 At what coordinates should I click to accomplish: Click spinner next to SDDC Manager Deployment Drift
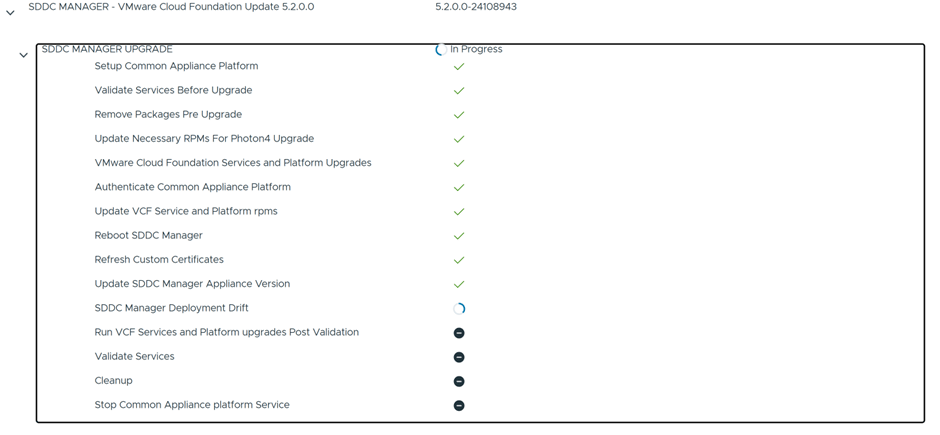point(459,309)
